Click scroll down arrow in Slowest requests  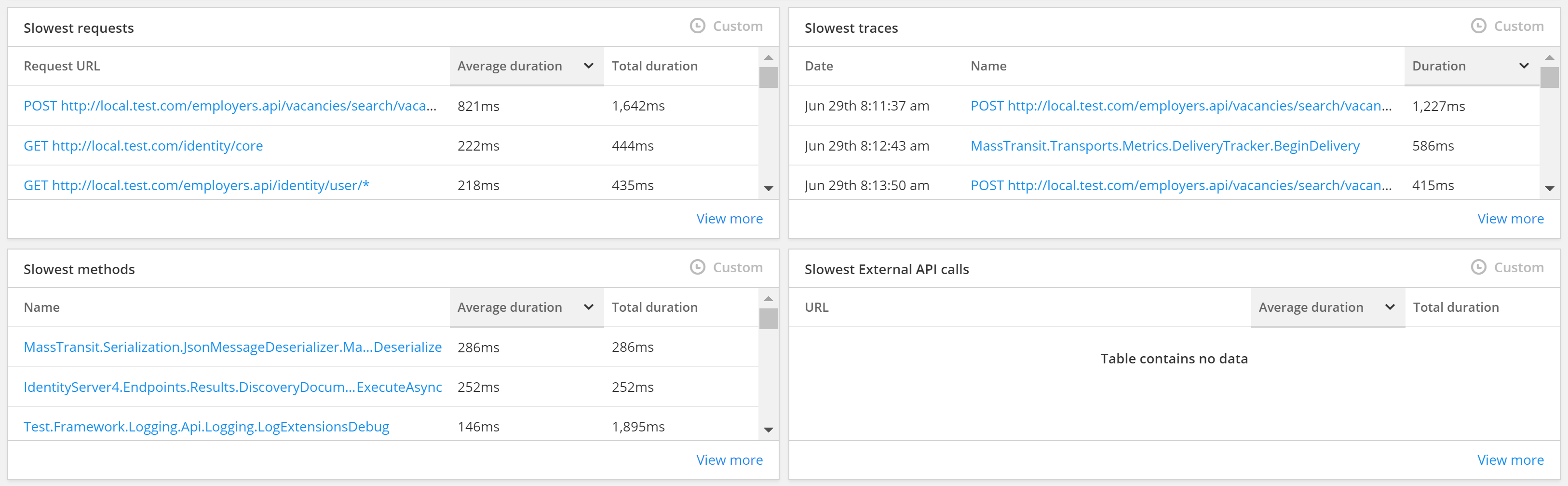coord(768,188)
